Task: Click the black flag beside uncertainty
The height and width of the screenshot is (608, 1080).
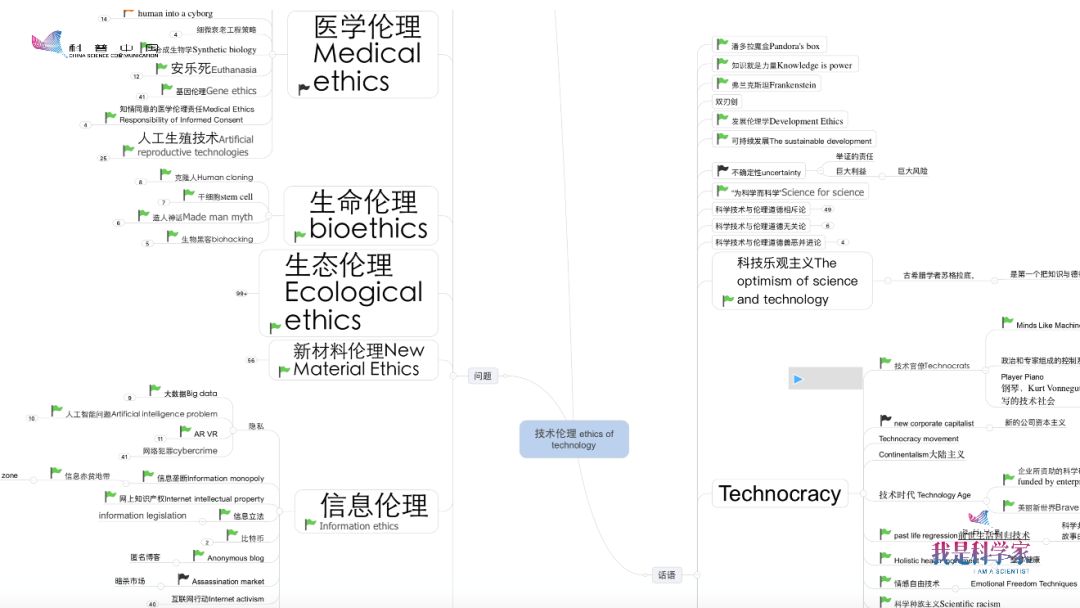Action: coord(723,171)
